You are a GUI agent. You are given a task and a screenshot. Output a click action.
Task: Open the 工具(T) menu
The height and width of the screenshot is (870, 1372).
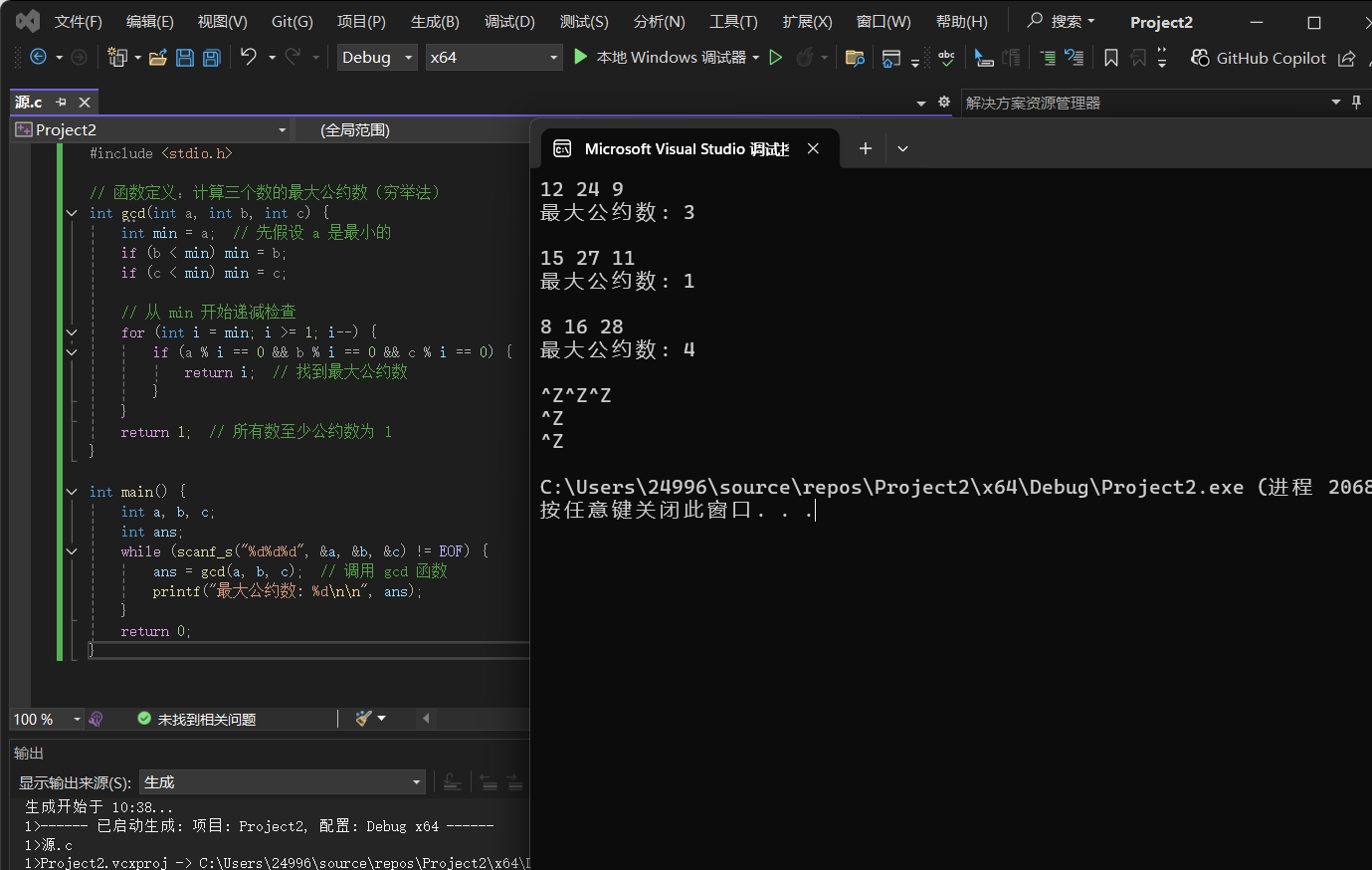(x=733, y=21)
